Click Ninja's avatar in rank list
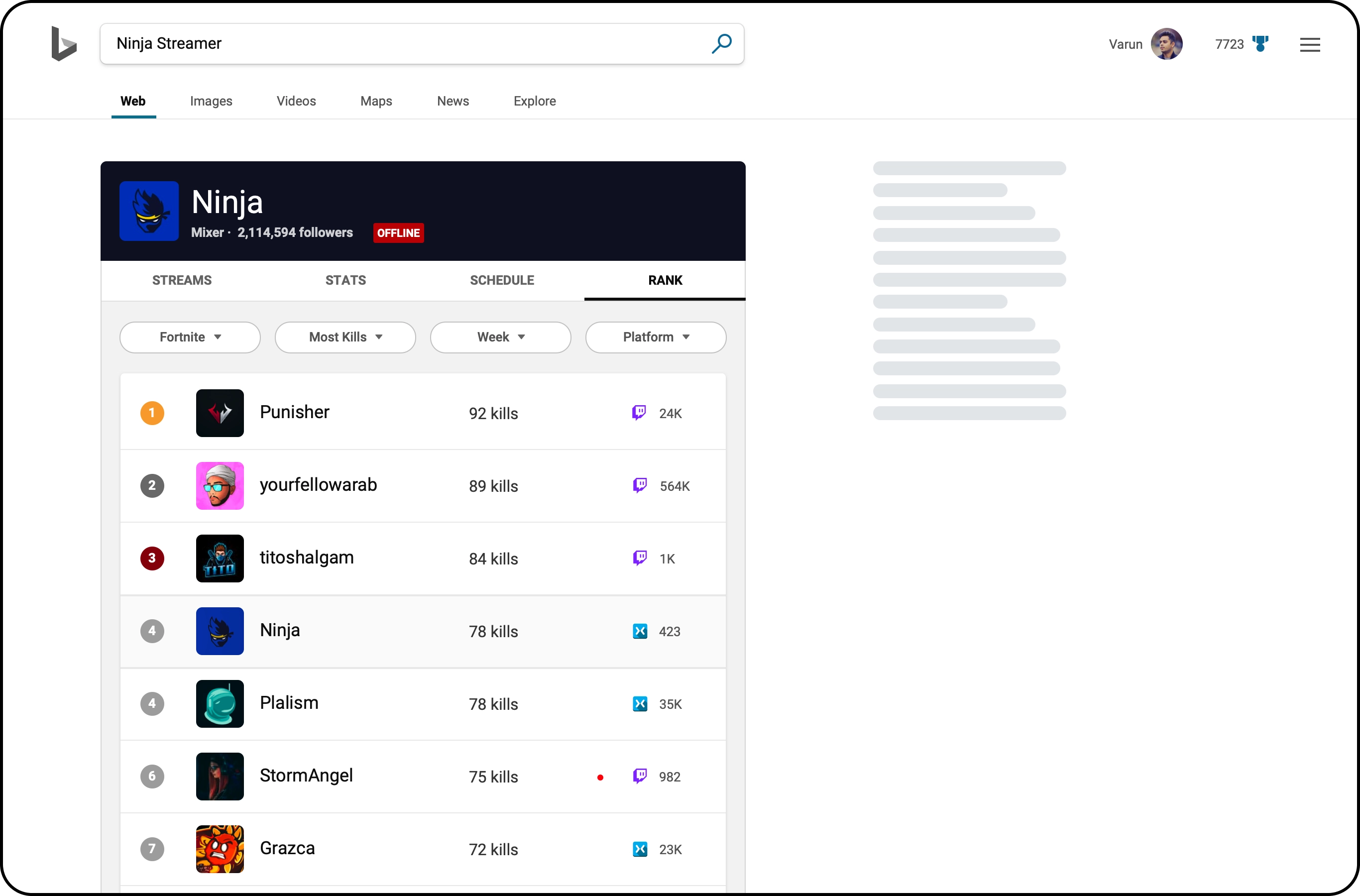 (x=220, y=631)
